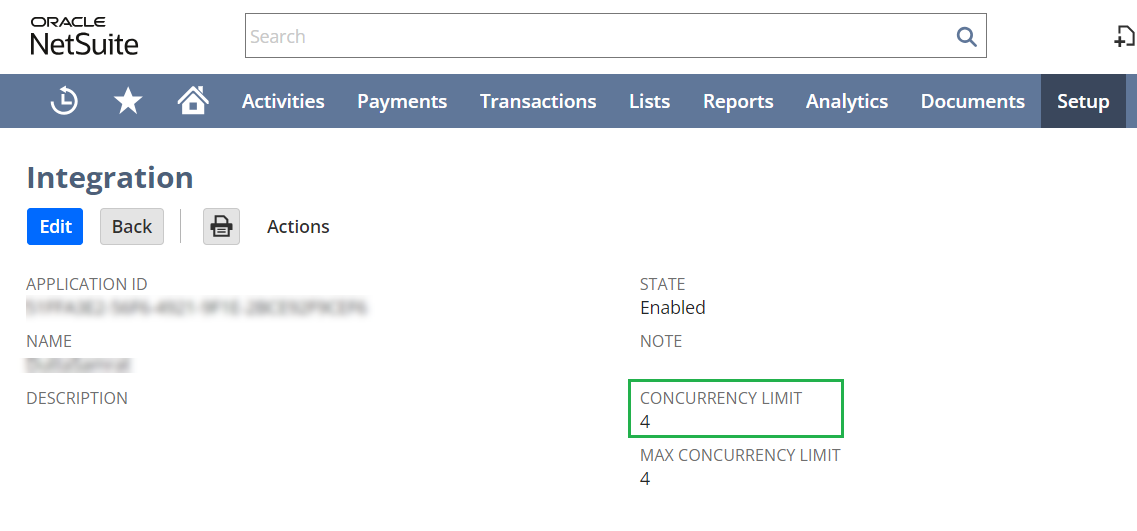The height and width of the screenshot is (531, 1137).
Task: Open the Payments menu
Action: [x=402, y=101]
